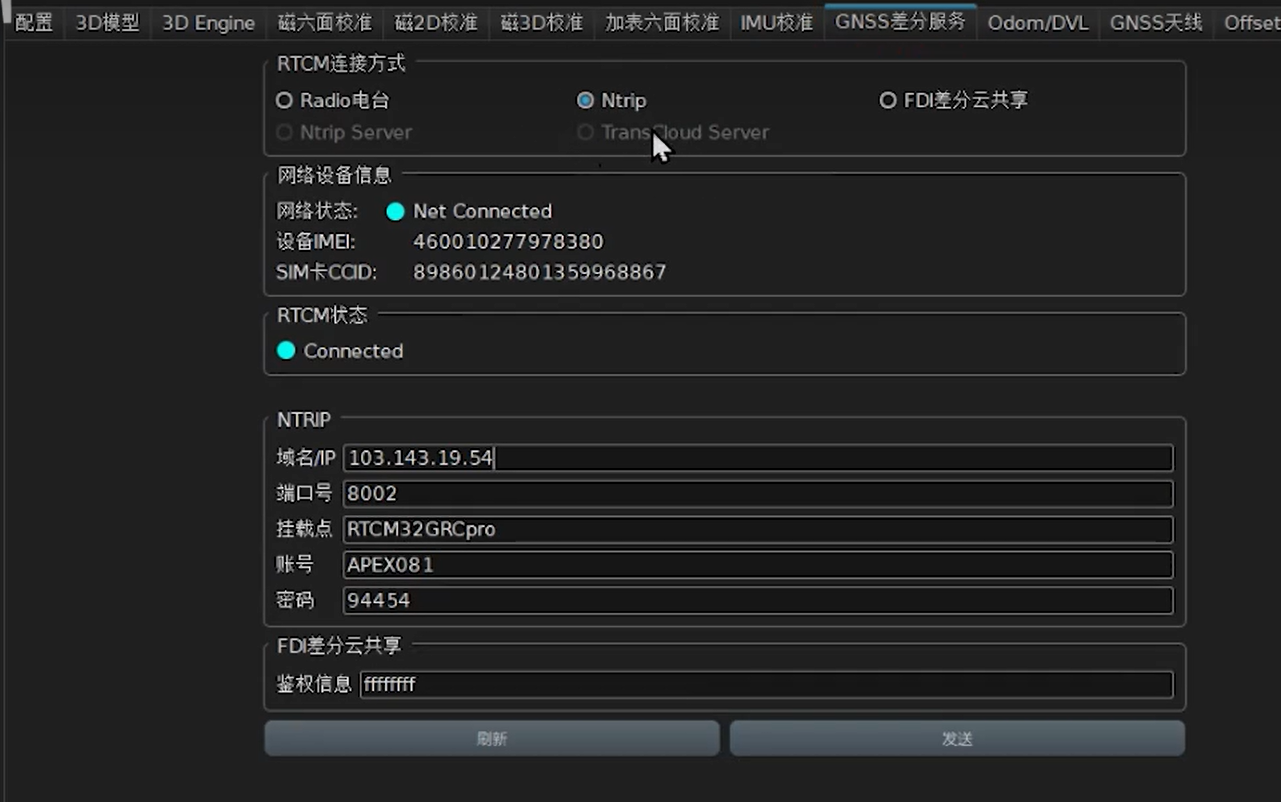Click the 发送 send button

957,739
